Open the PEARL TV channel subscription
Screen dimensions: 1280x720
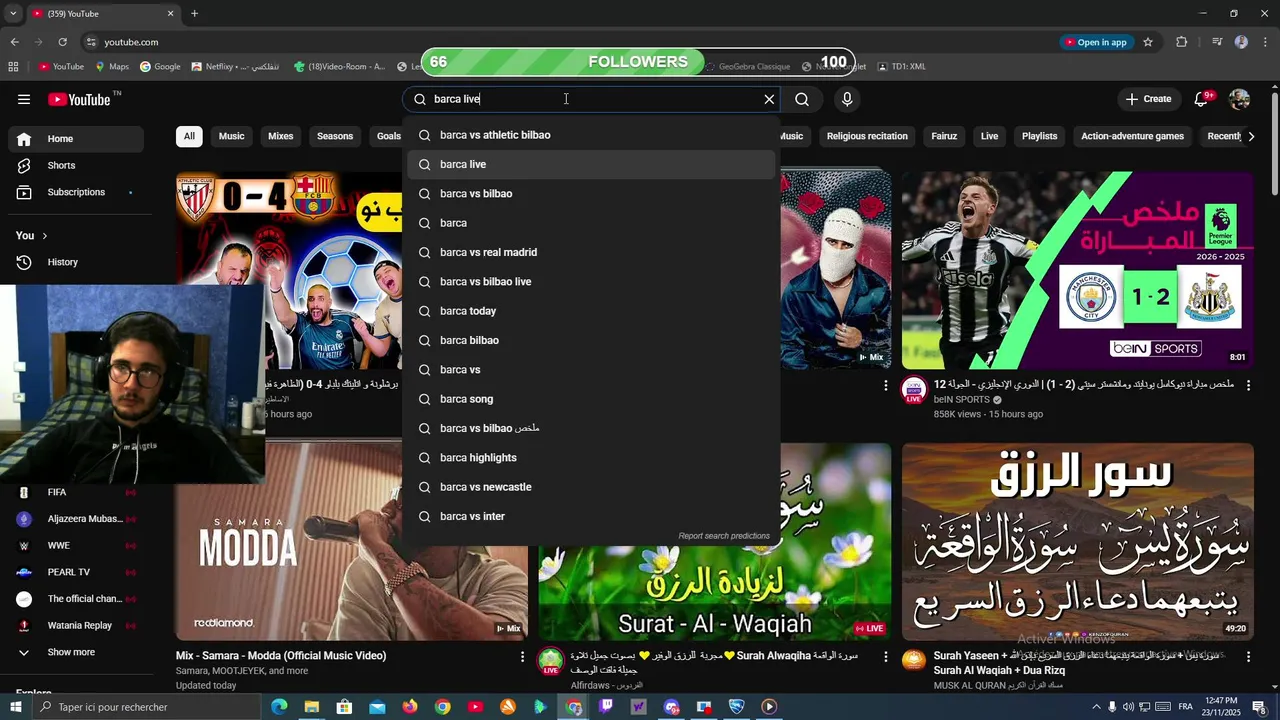coord(76,572)
